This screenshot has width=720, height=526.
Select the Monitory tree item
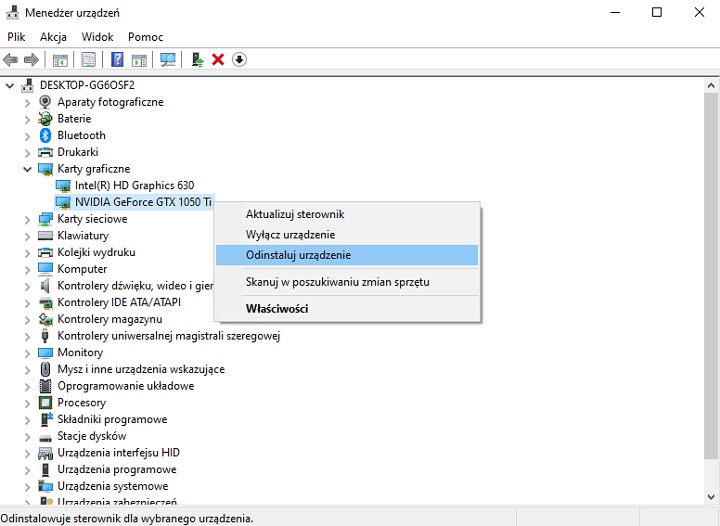click(80, 353)
